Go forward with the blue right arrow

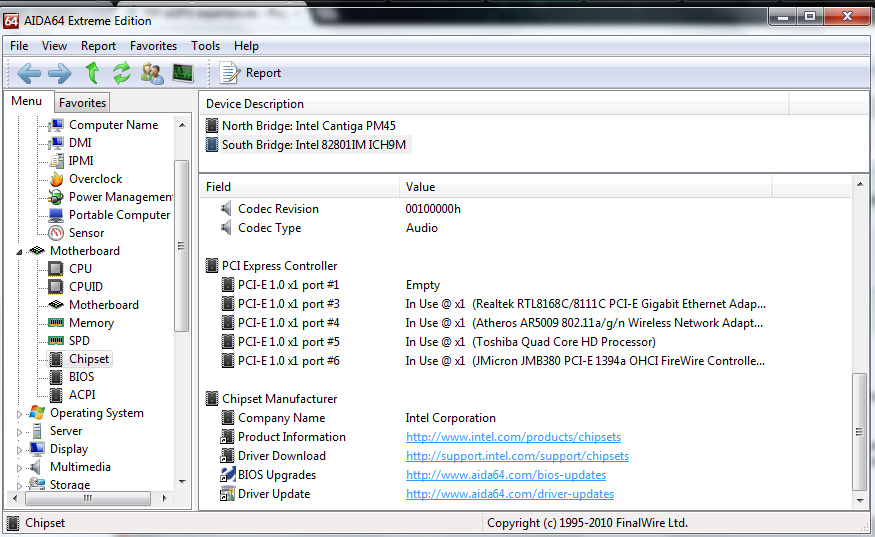60,73
